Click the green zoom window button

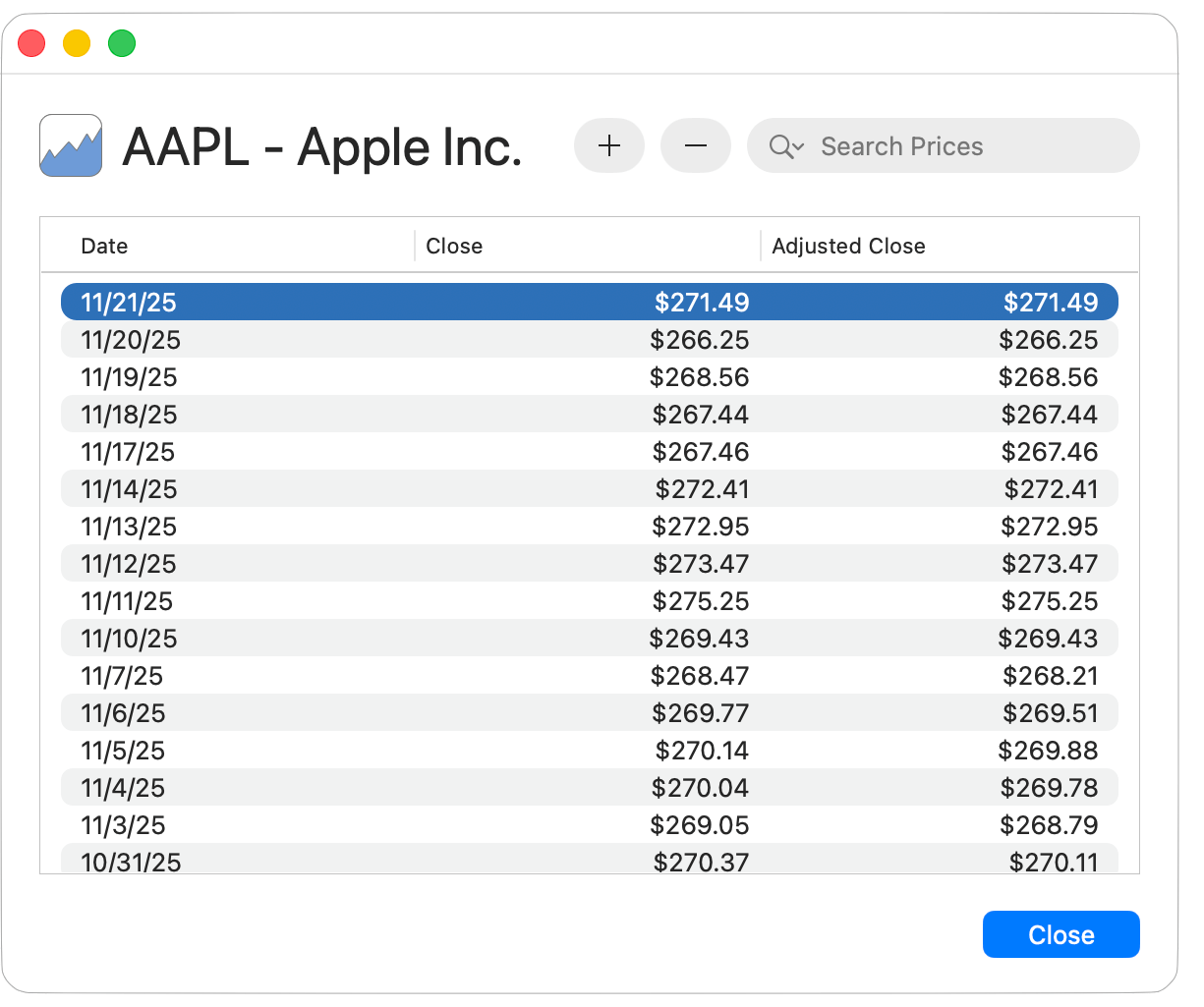click(122, 43)
